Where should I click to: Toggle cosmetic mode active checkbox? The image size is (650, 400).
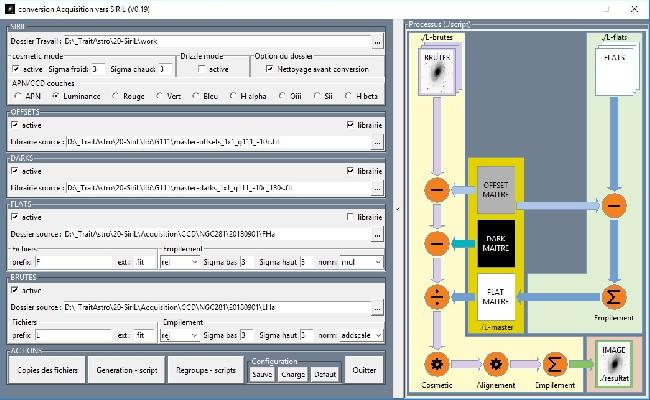coord(15,69)
